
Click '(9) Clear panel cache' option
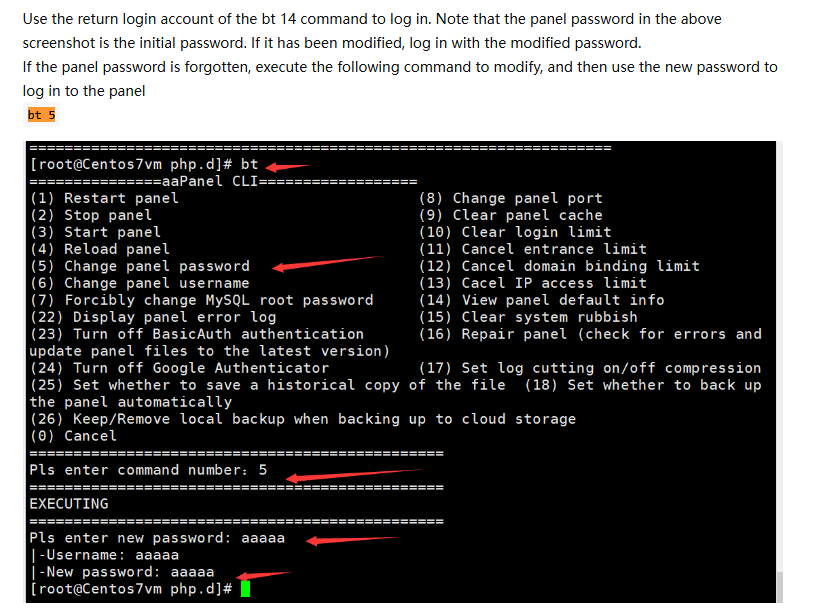point(510,215)
